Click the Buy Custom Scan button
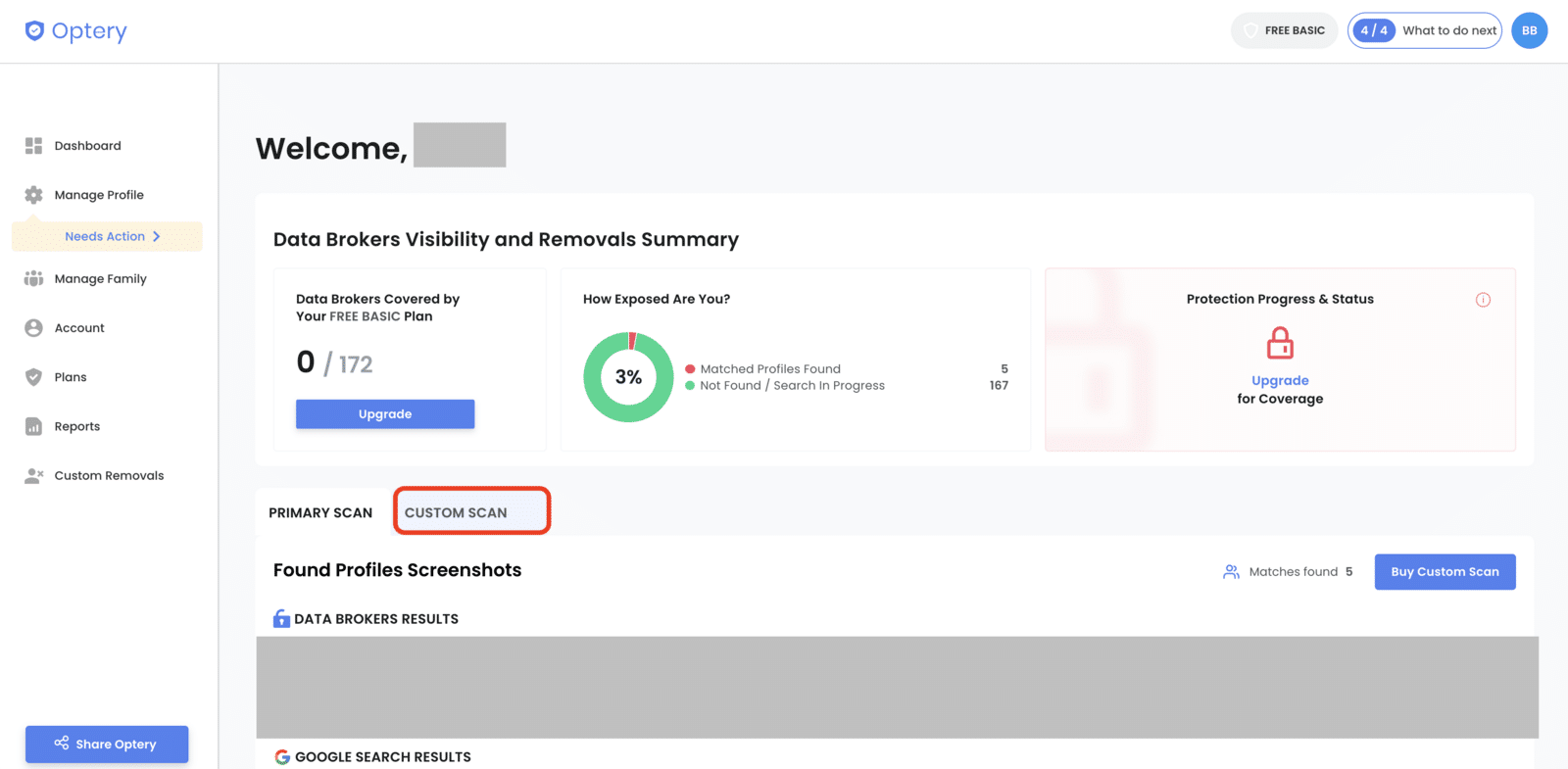This screenshot has width=1568, height=769. (1445, 572)
